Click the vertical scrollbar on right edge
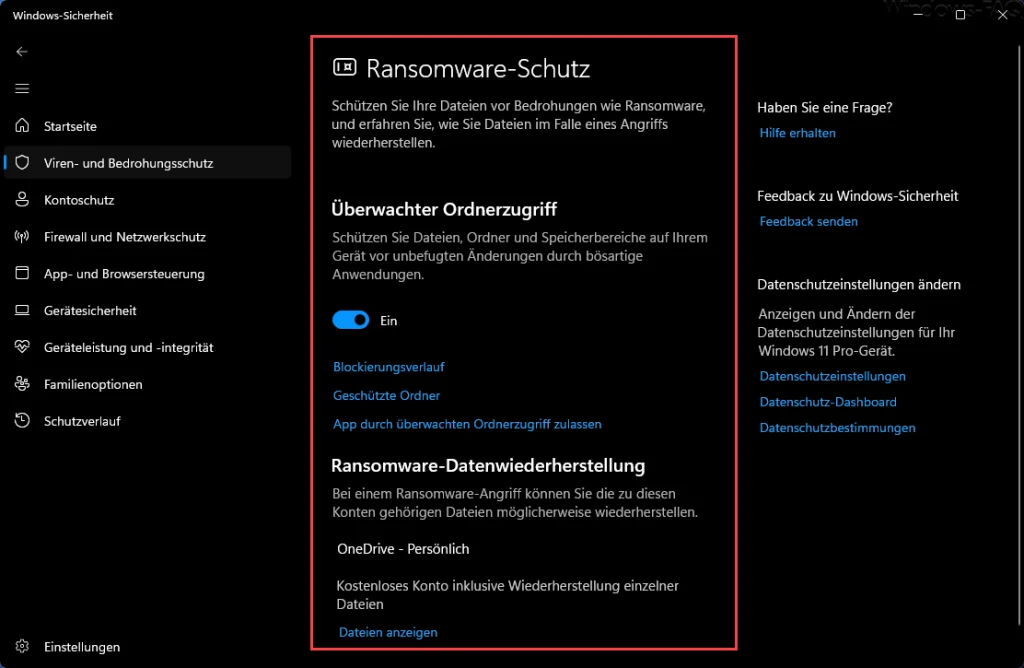Screen dimensions: 1024x668 click(x=1019, y=334)
